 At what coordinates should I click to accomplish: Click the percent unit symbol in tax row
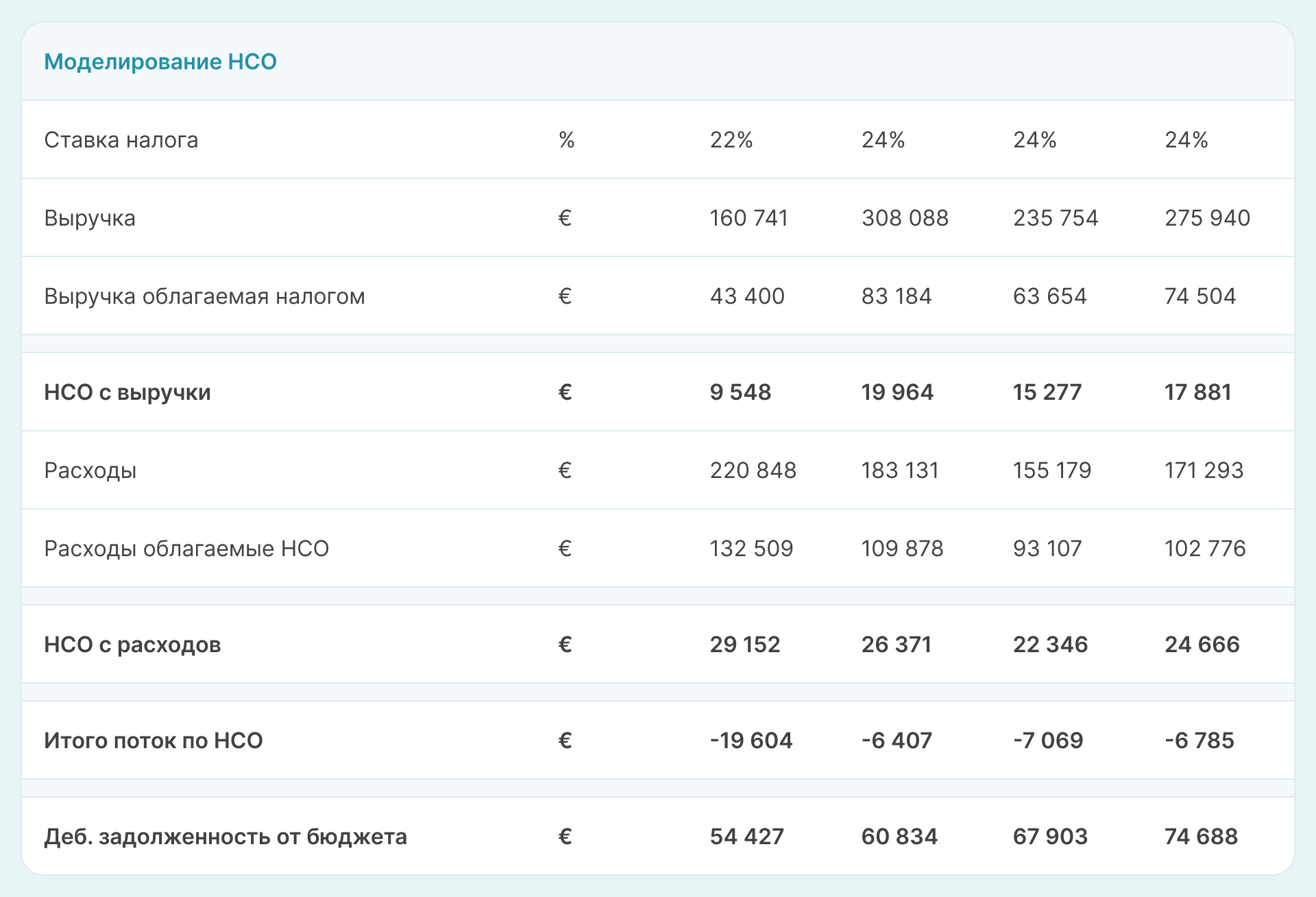pos(566,140)
